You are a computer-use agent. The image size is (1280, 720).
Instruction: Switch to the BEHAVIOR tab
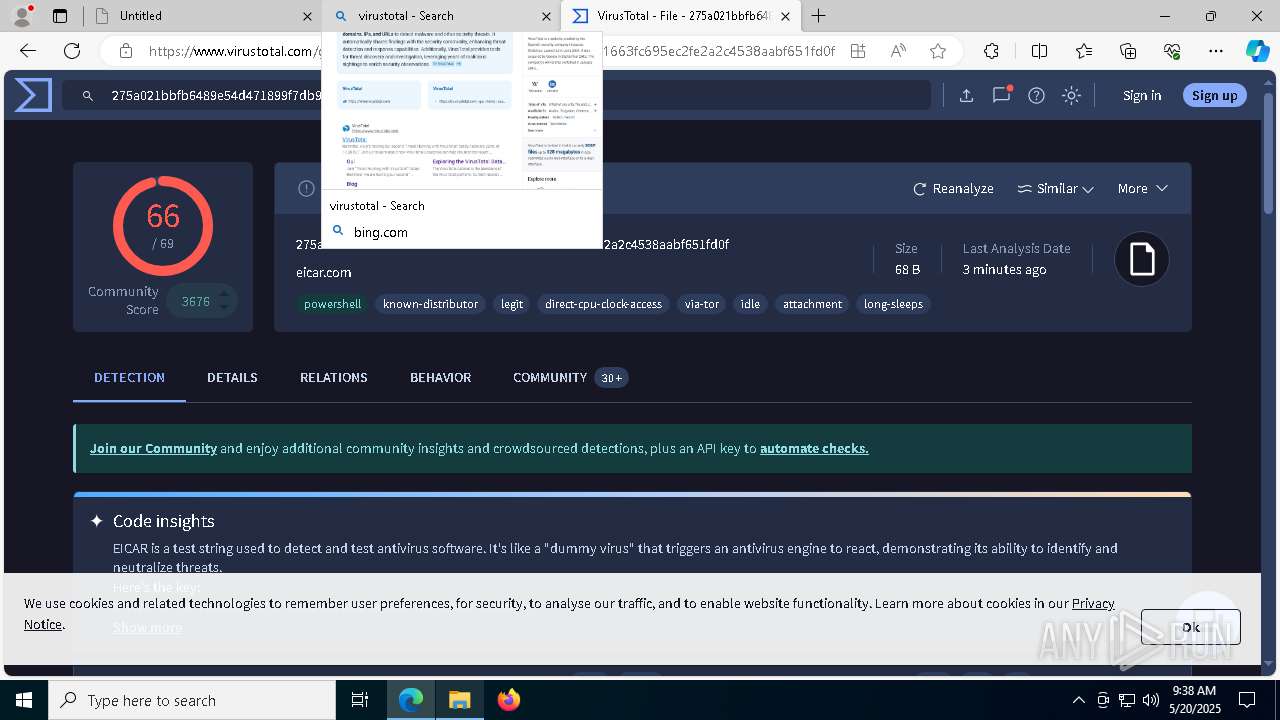(x=440, y=378)
